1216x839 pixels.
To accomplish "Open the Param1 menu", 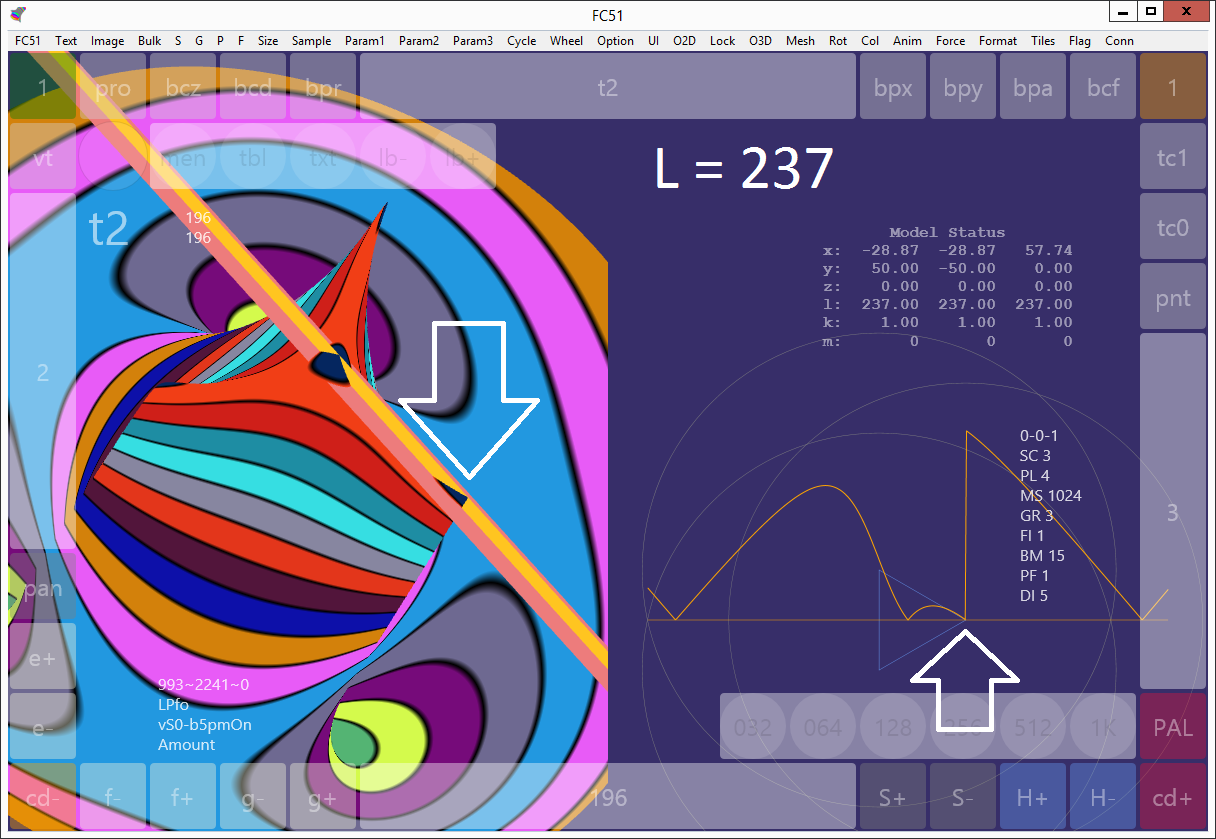I will click(364, 41).
